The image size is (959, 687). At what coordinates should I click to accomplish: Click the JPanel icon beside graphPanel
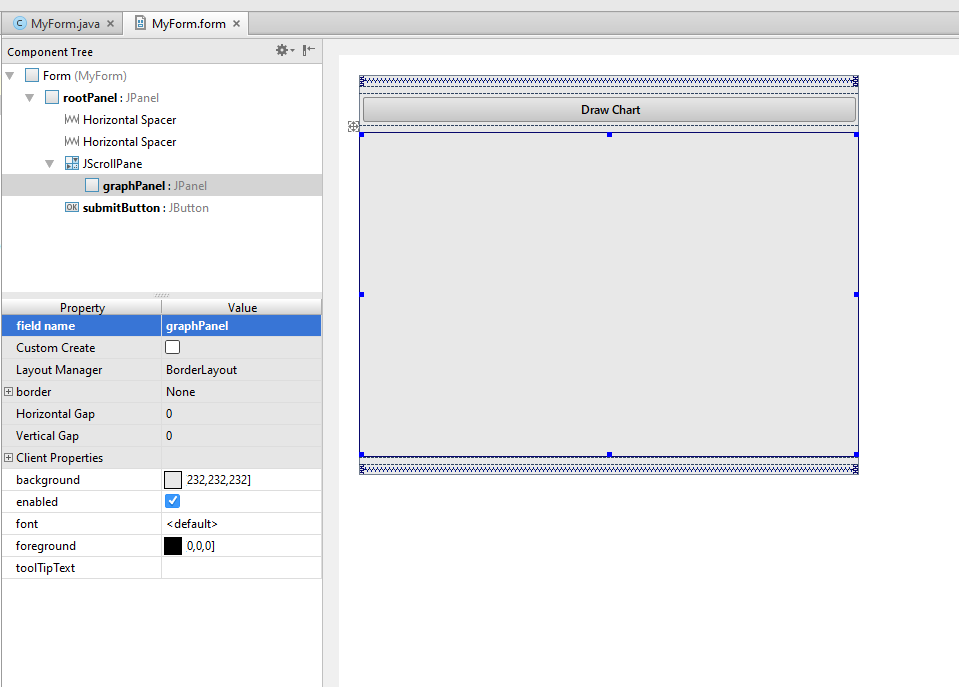point(91,185)
